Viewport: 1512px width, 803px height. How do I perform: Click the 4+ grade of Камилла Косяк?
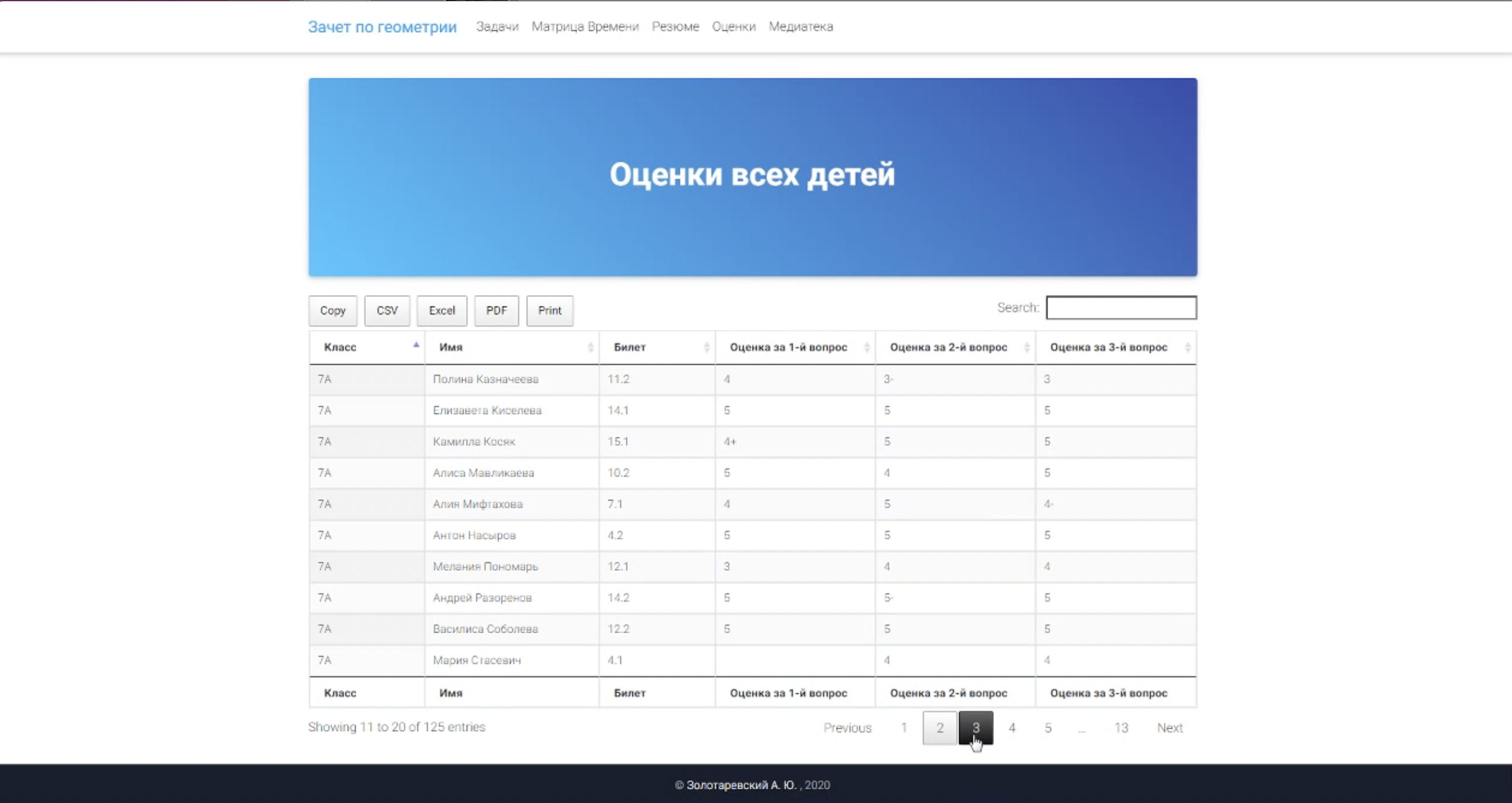730,442
